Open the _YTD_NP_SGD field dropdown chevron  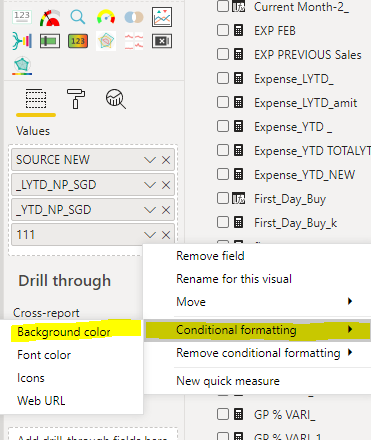coord(150,210)
